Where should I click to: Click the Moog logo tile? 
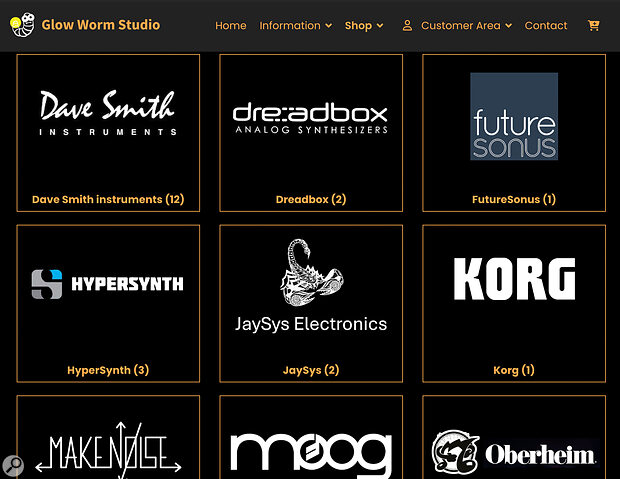pyautogui.click(x=310, y=453)
